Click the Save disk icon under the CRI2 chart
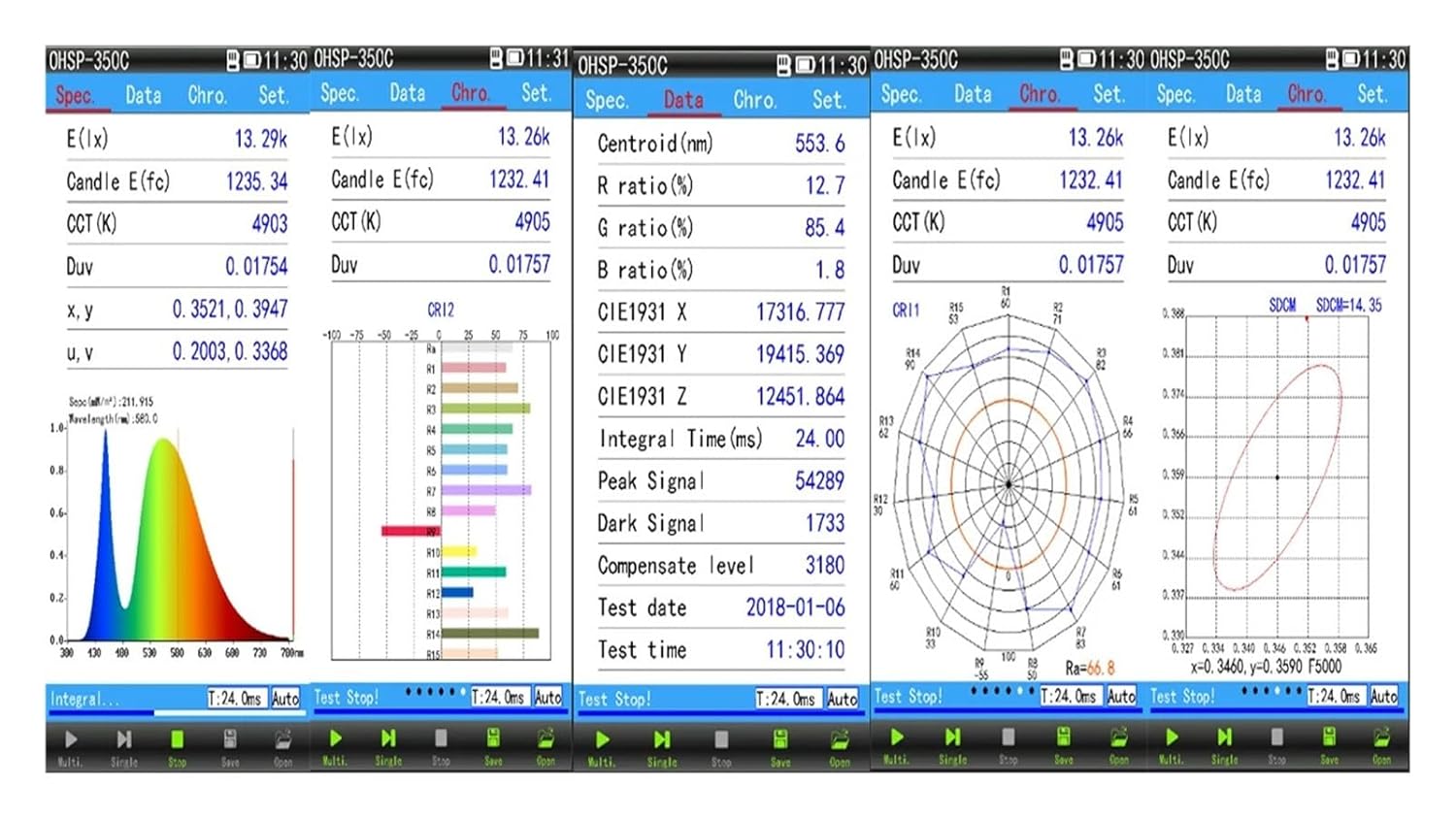Screen dimensions: 1456x819 coord(493,739)
